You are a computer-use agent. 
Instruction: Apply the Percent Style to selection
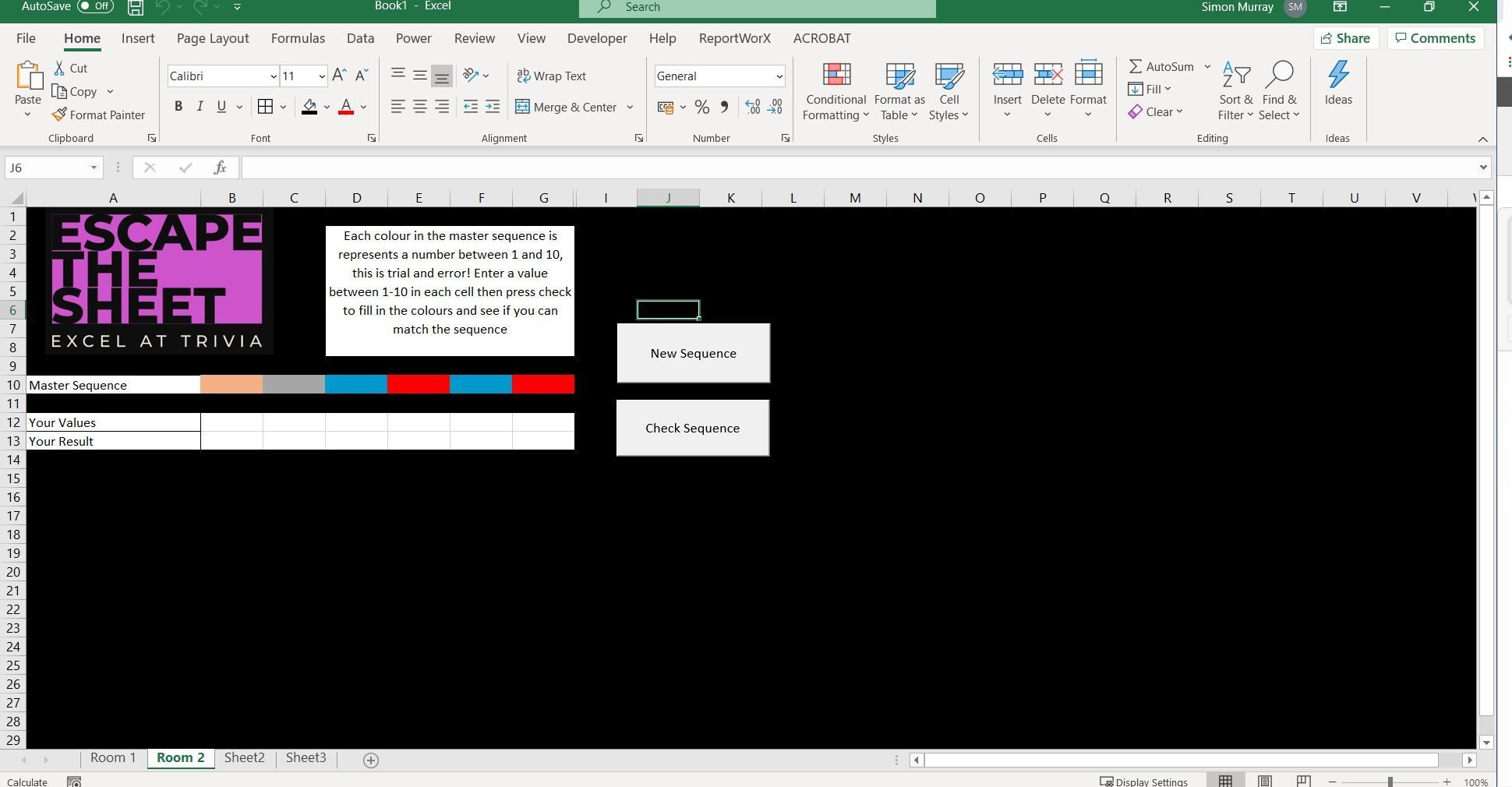(x=701, y=107)
